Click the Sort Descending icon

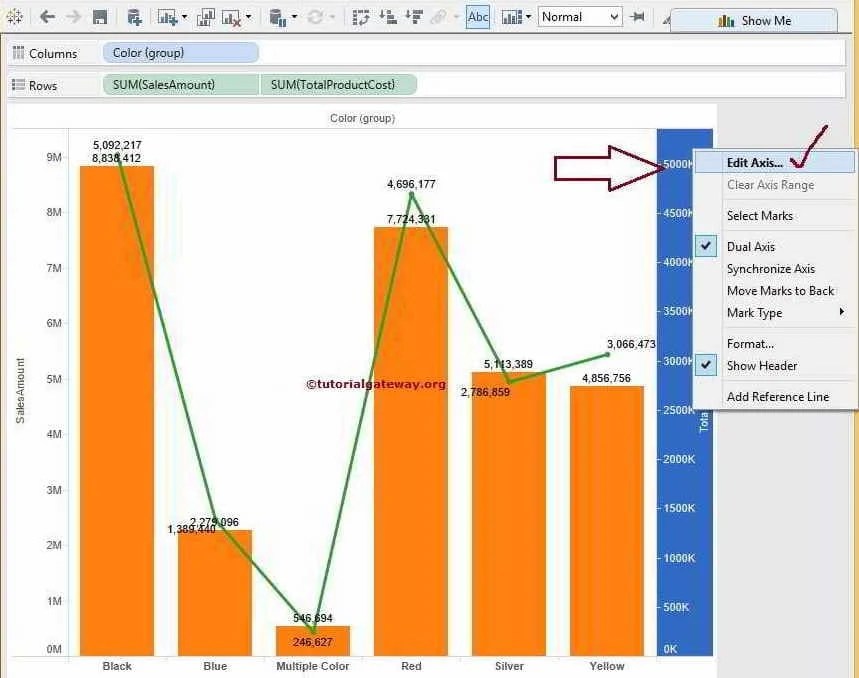(414, 18)
